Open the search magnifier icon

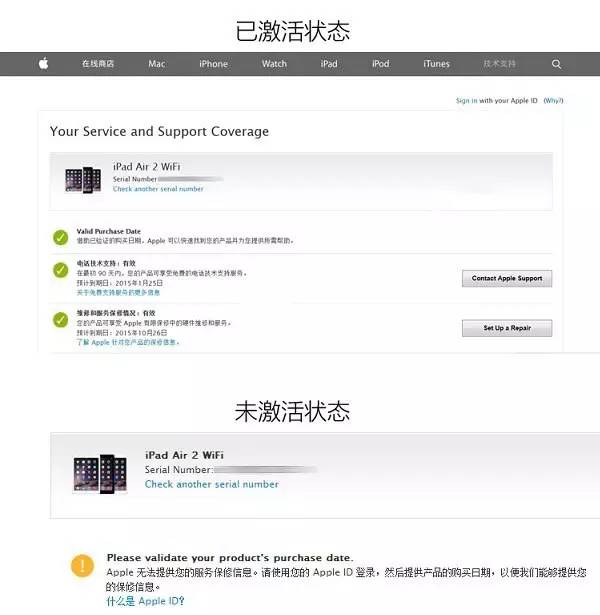(557, 64)
